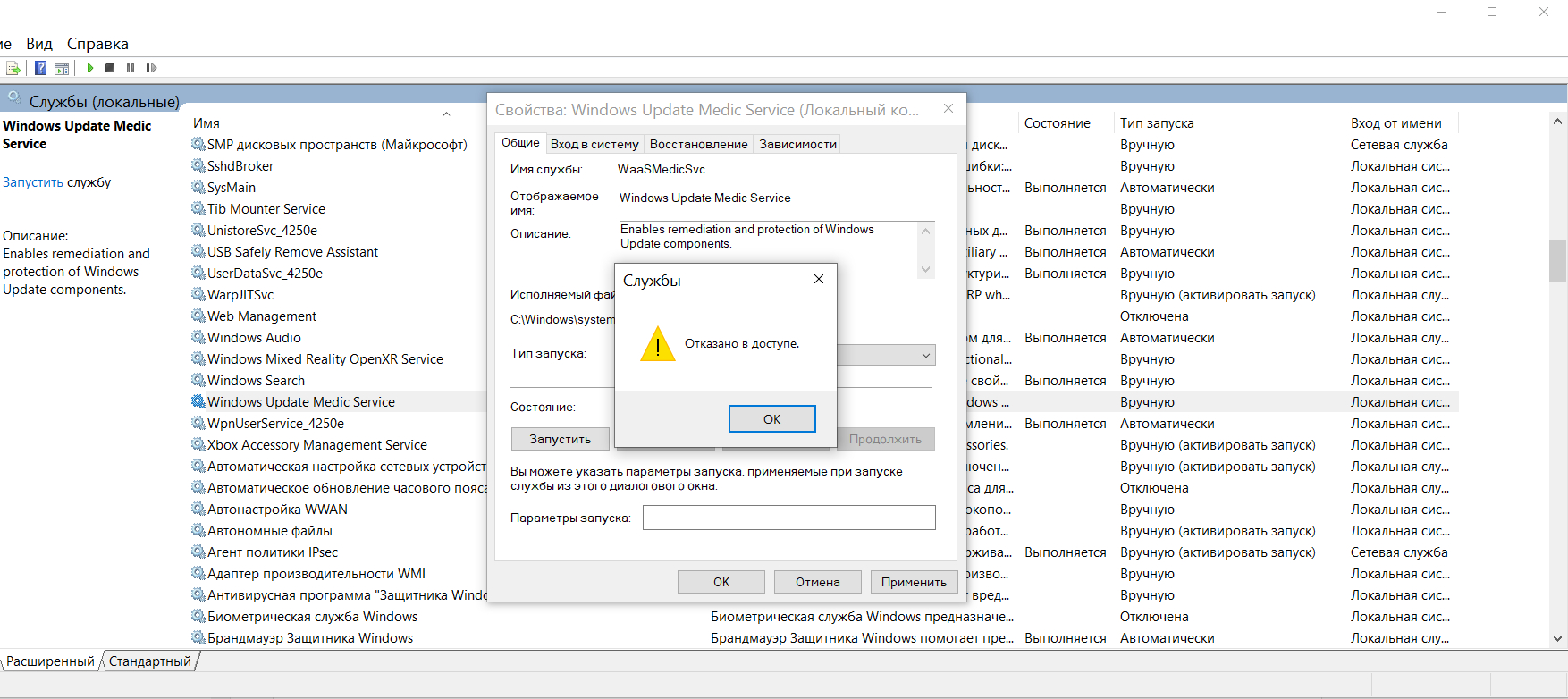
Task: Click the gears icon beside Службы (локальные)
Action: (x=14, y=99)
